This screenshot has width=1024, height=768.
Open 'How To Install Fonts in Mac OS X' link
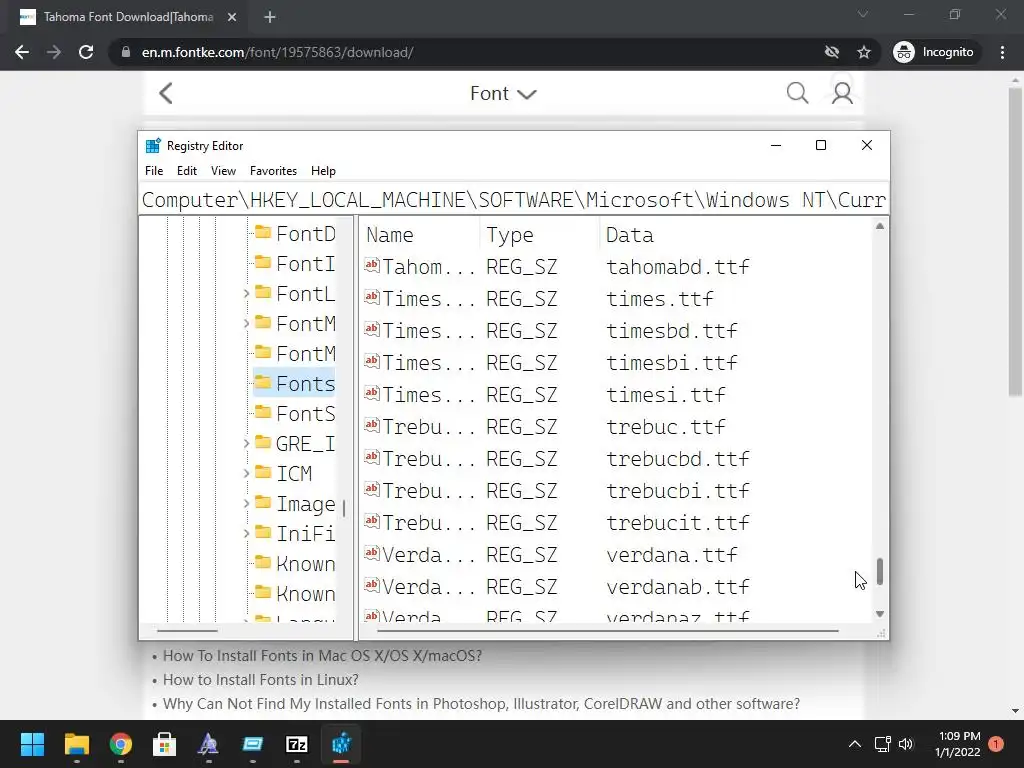click(323, 656)
